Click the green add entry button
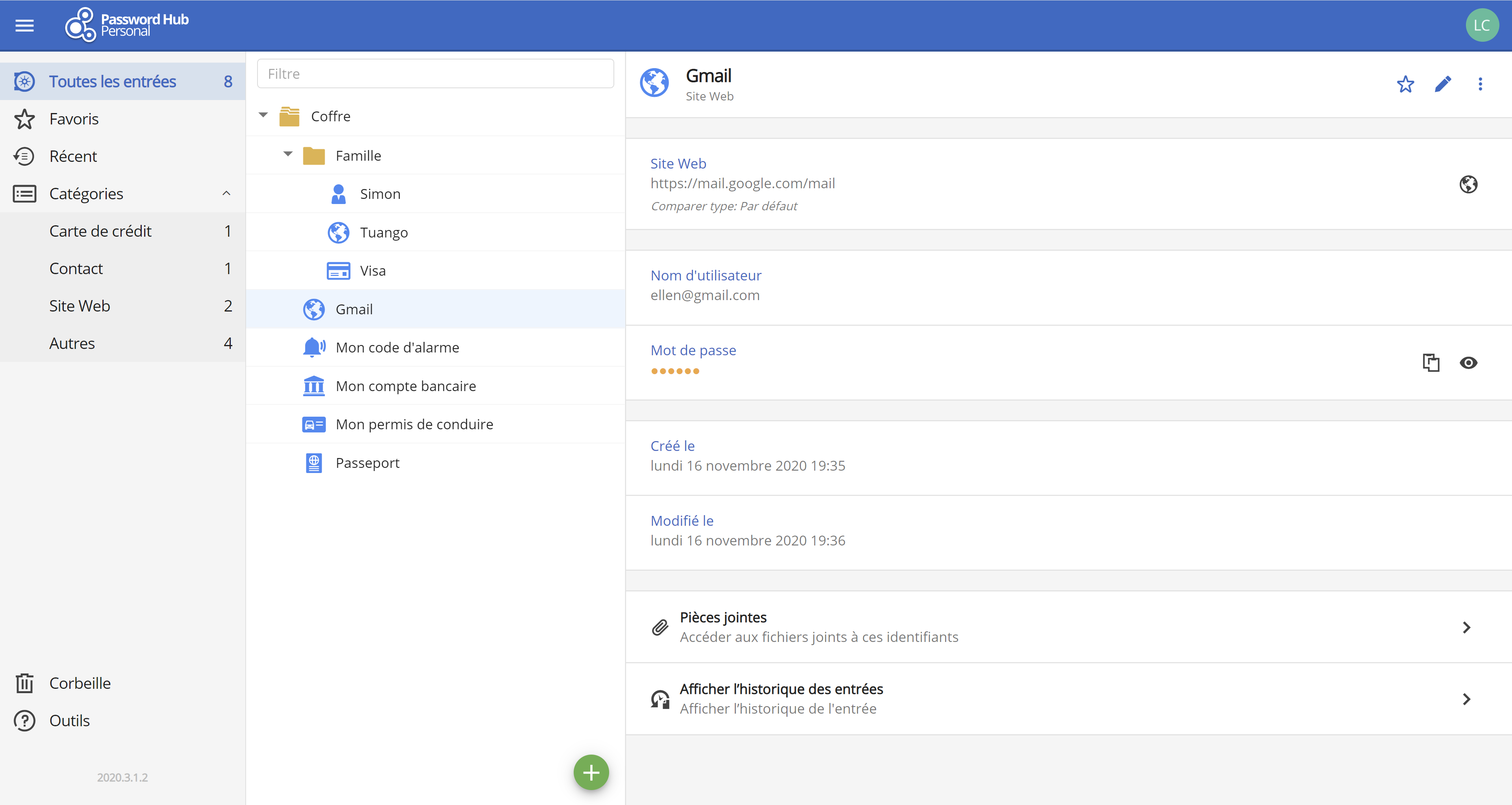The image size is (1512, 805). tap(591, 772)
